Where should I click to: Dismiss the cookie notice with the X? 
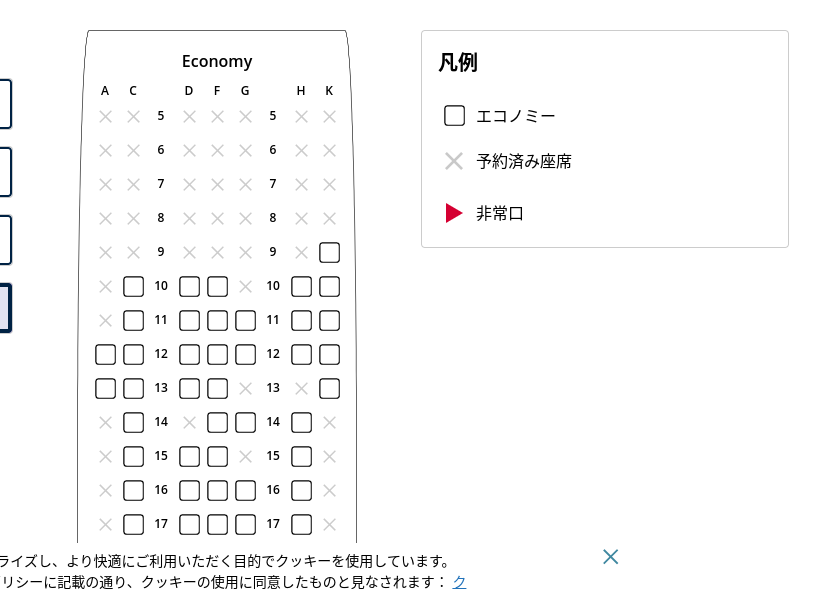pos(610,556)
